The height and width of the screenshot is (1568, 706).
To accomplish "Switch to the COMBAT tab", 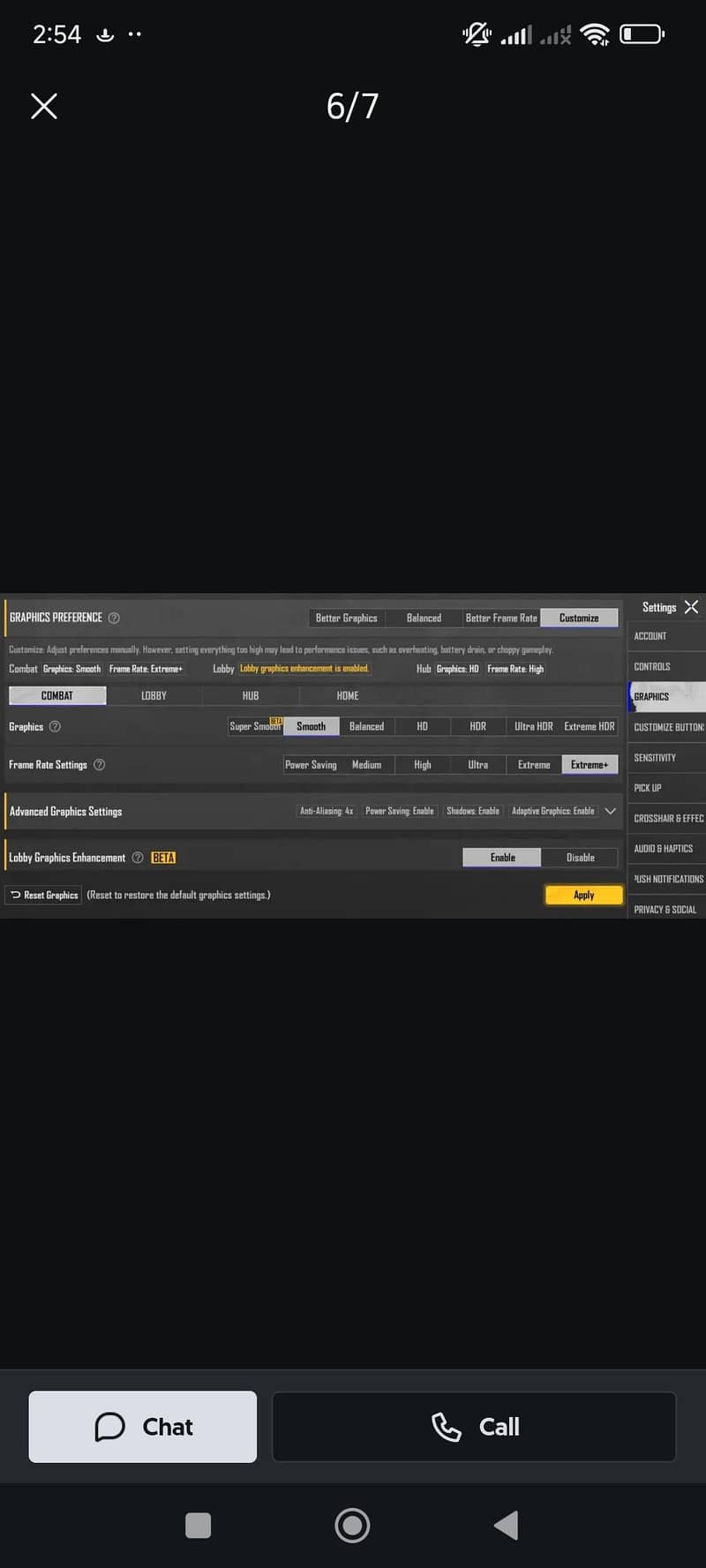I will [x=57, y=695].
